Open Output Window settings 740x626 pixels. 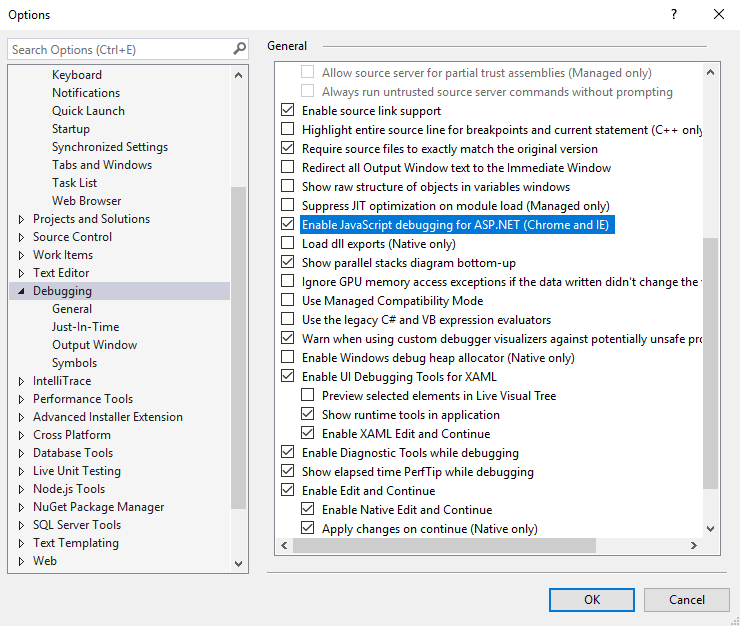[94, 345]
